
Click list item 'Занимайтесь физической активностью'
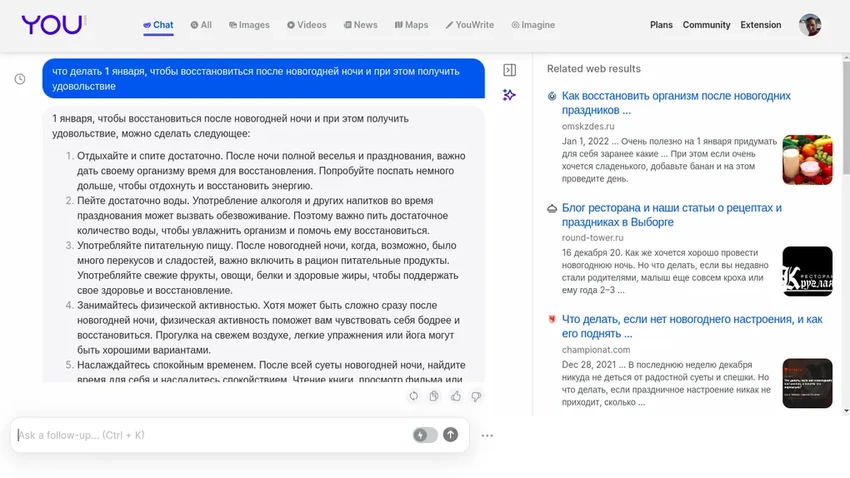(x=267, y=328)
